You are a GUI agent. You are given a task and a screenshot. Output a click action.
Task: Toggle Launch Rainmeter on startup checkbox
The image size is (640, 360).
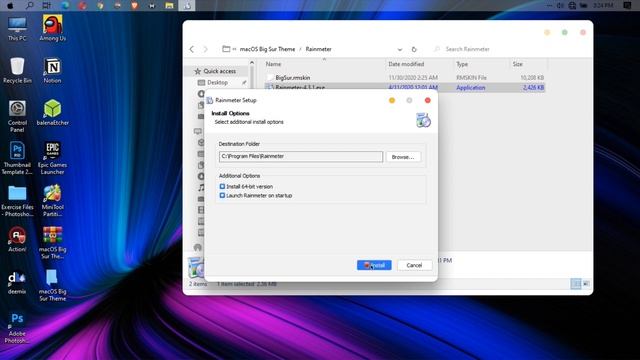click(x=222, y=196)
